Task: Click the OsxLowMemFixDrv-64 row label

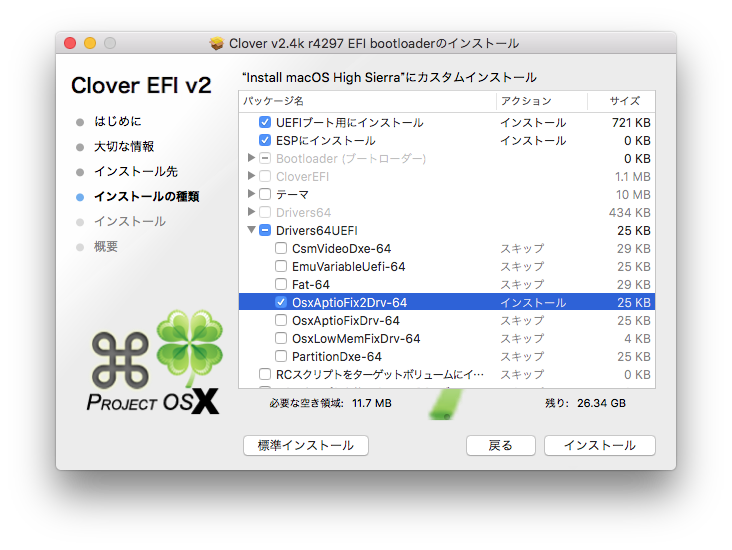Action: (356, 338)
